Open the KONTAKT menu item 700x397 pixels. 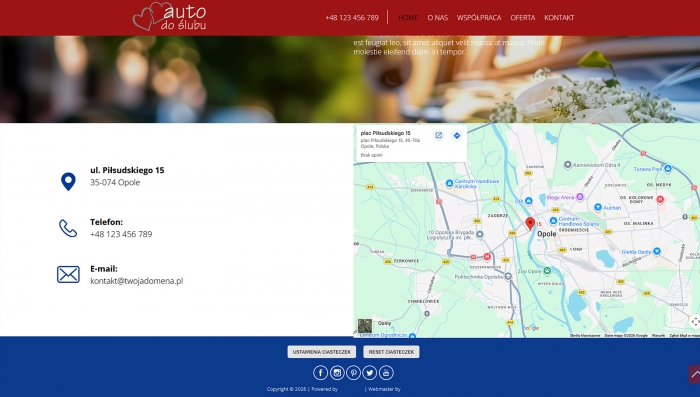point(559,18)
